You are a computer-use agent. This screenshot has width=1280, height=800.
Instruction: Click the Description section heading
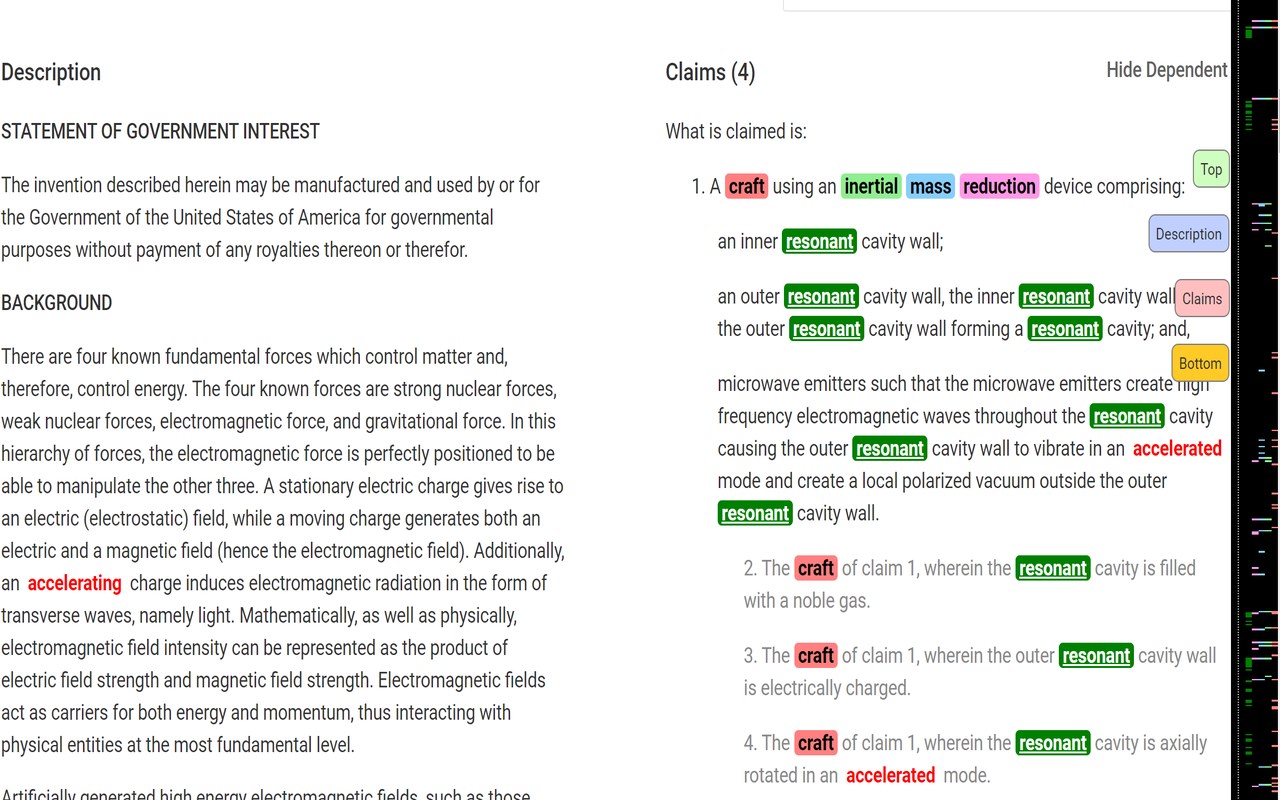click(51, 72)
